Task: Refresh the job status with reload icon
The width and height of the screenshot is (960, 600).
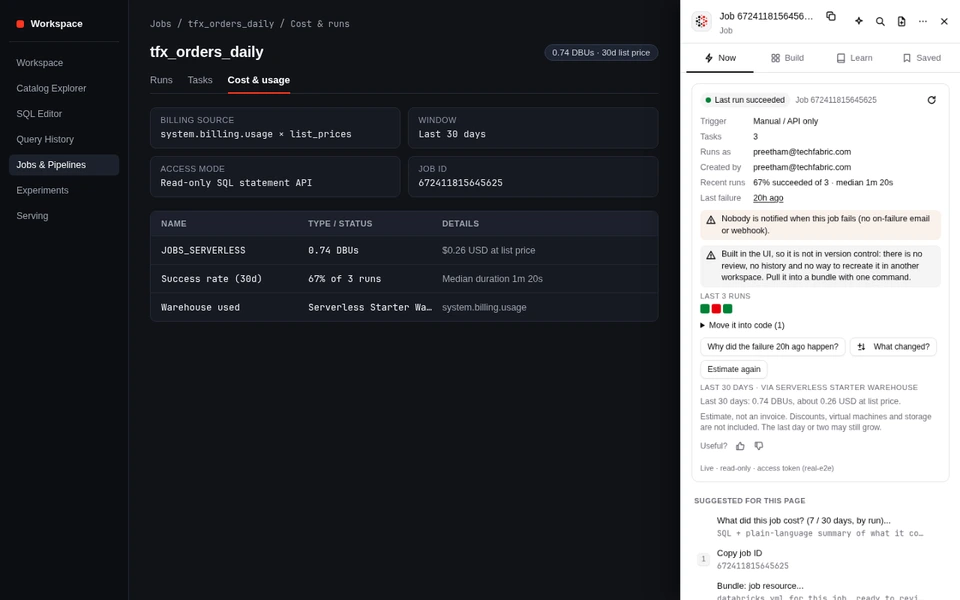Action: [931, 100]
